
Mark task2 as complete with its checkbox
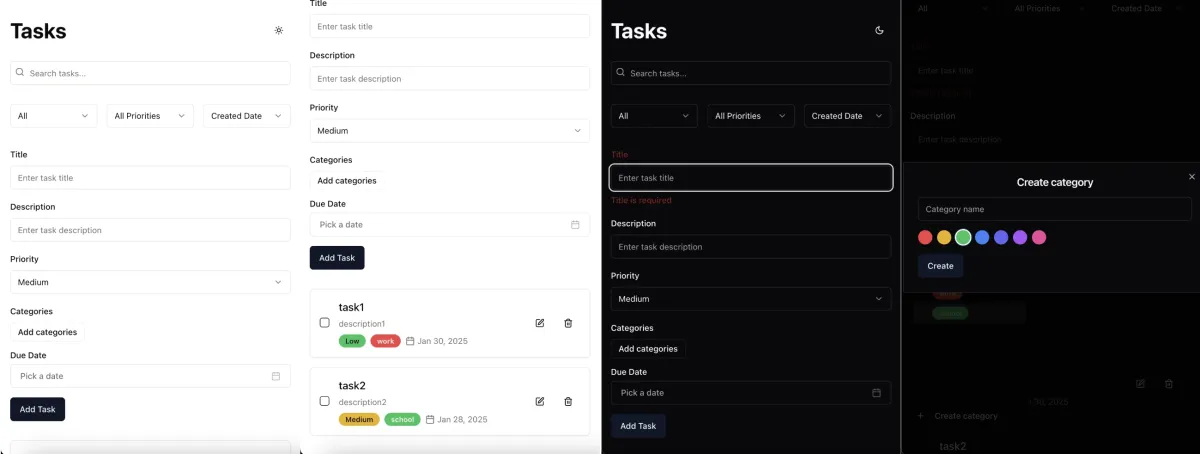[x=324, y=401]
